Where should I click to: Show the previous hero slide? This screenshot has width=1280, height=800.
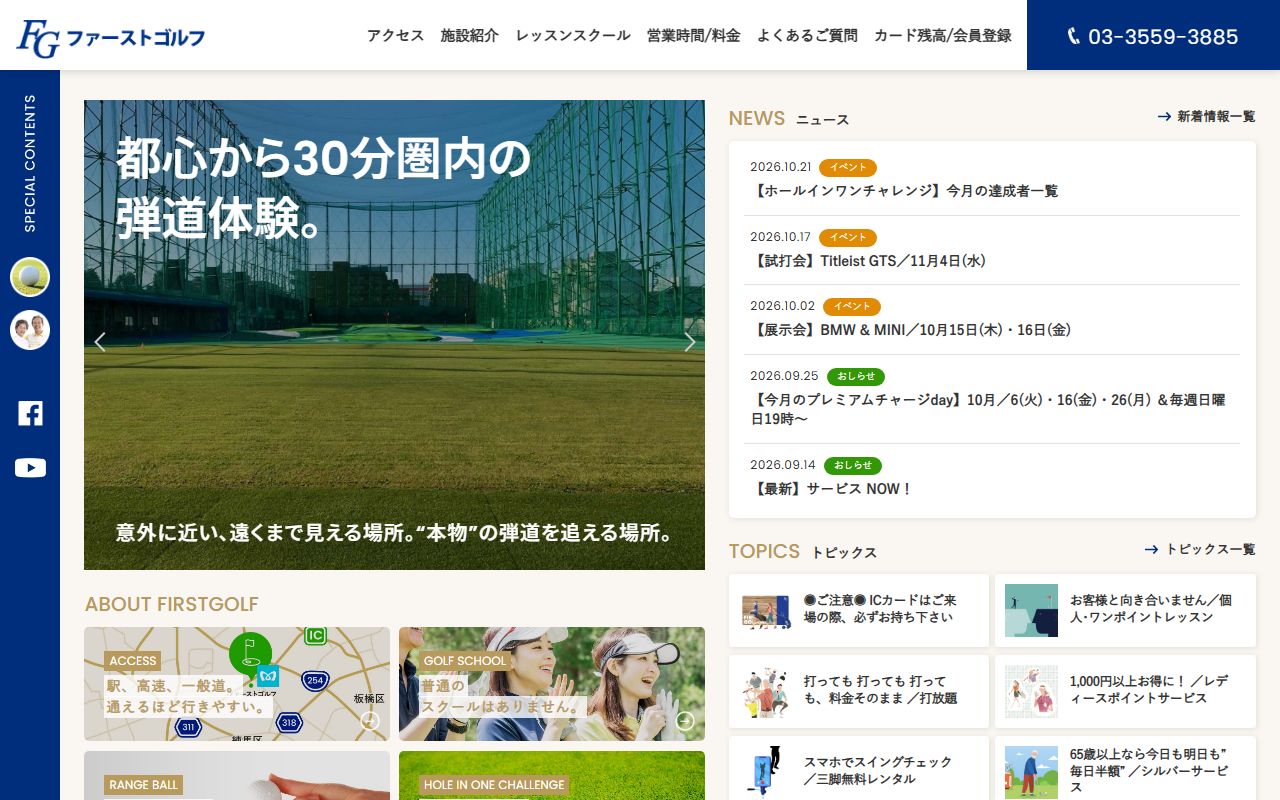100,342
